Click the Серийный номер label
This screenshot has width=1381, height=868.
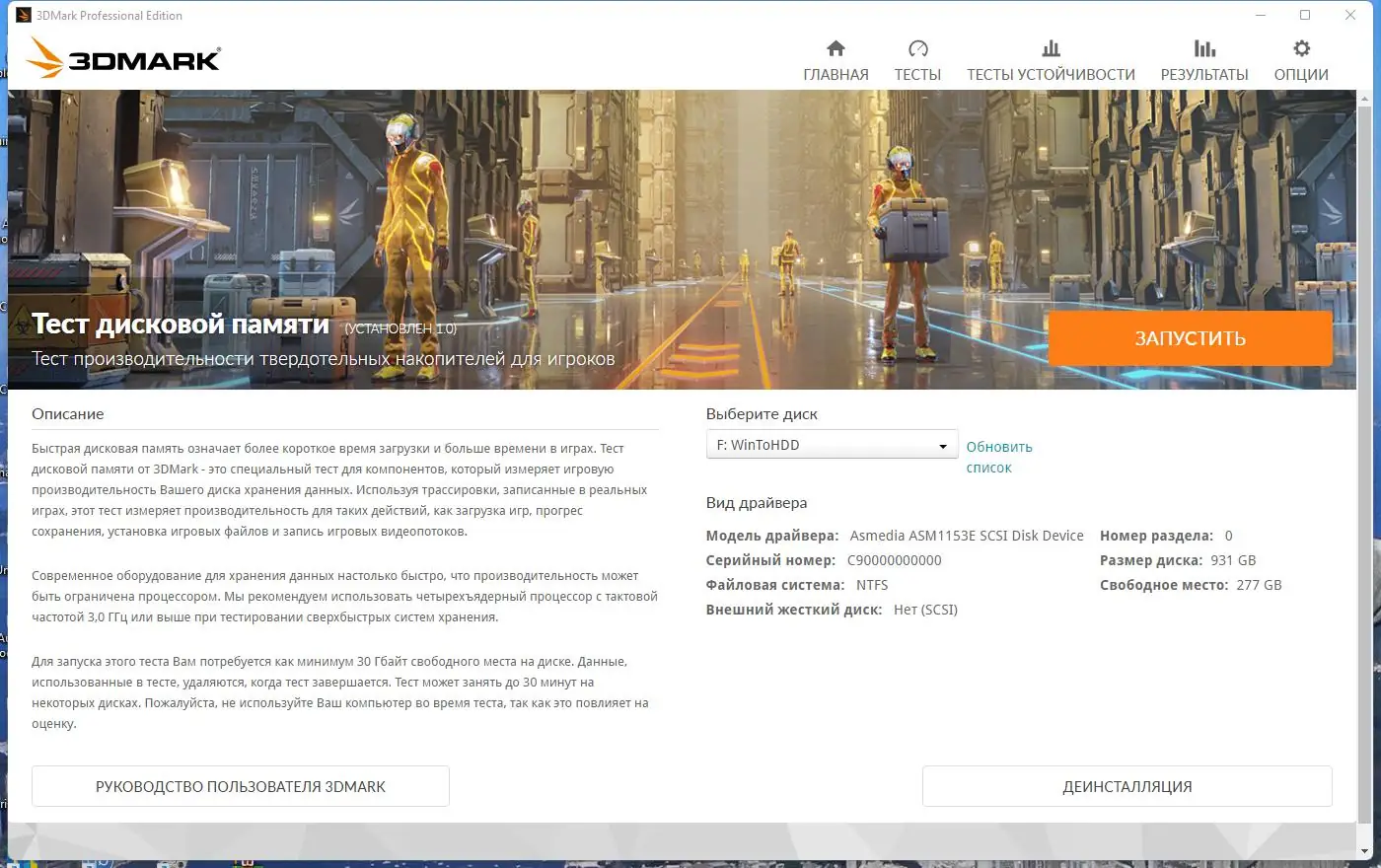pyautogui.click(x=771, y=560)
